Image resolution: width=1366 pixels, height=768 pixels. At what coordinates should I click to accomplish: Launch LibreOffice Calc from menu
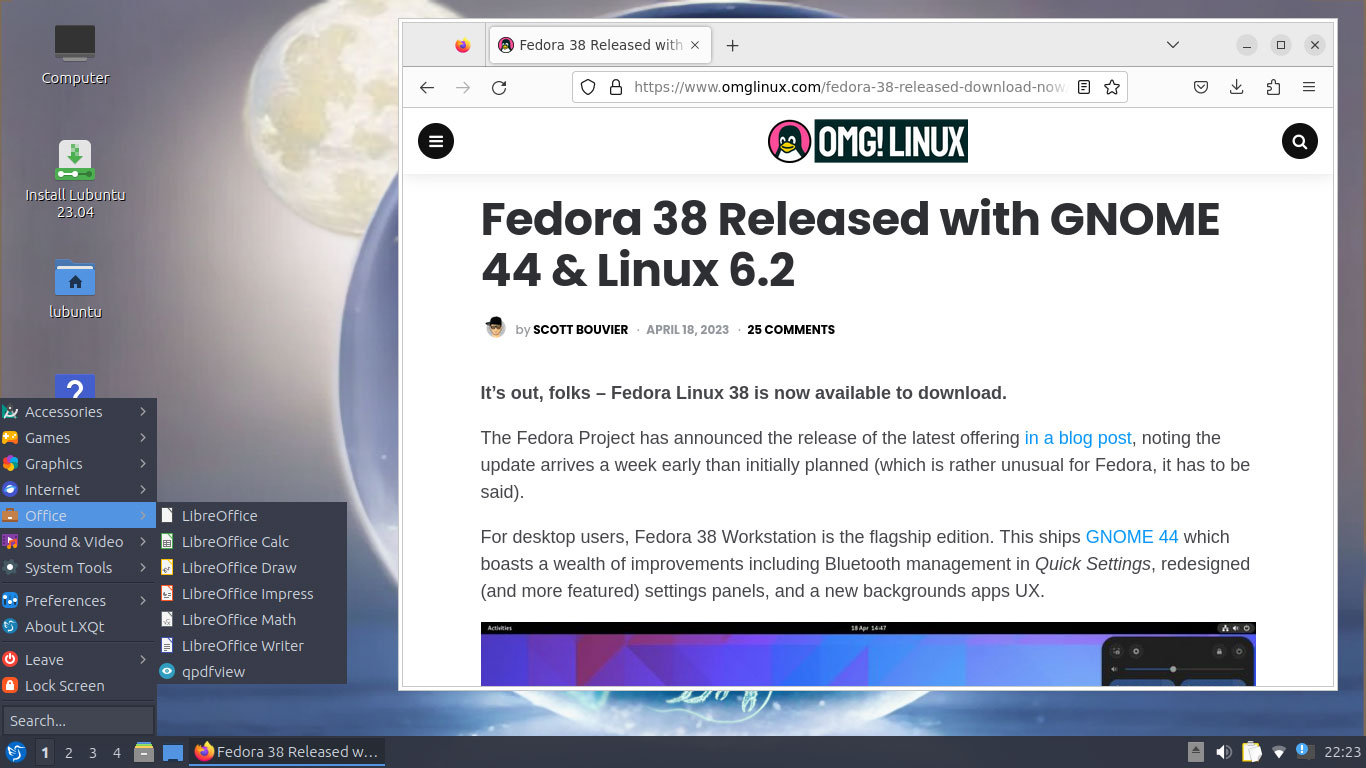(x=252, y=542)
